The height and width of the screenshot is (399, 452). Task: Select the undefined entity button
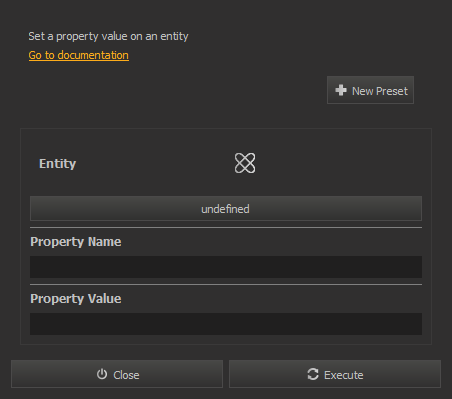(226, 209)
